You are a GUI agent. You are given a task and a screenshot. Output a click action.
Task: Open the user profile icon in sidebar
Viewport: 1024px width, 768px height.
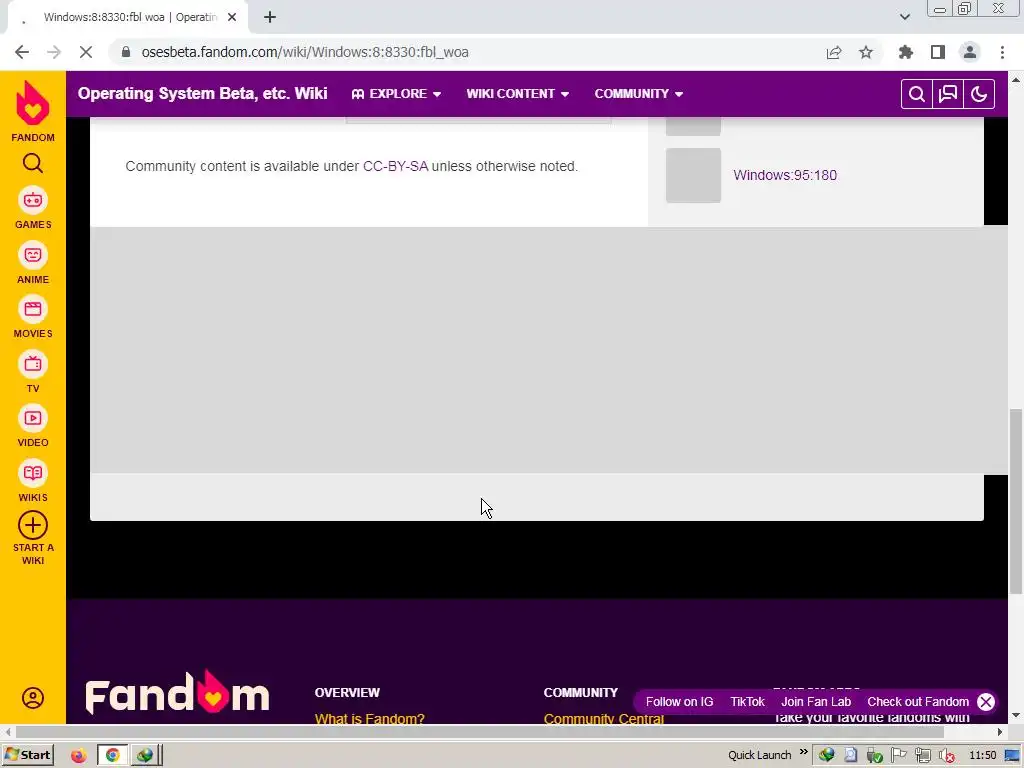[x=33, y=698]
